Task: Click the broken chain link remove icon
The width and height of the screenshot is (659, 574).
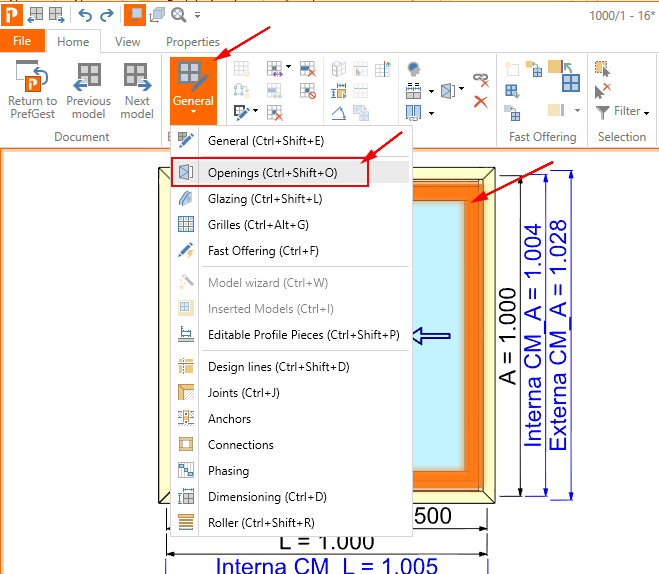Action: (481, 79)
